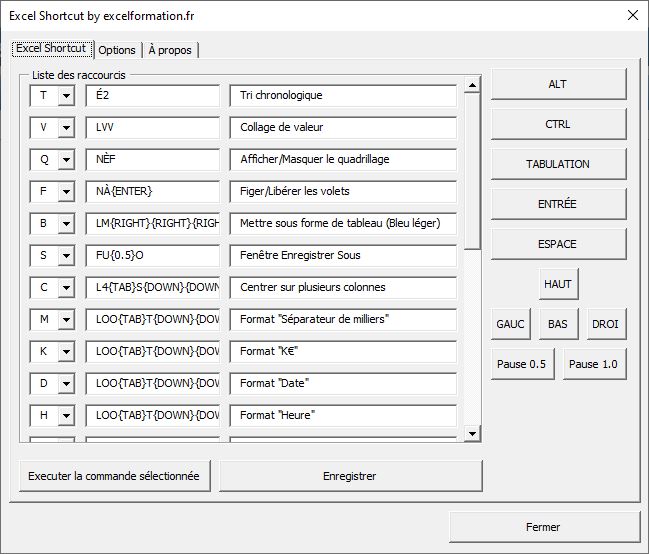Edit Centrer sur plusieurs colonnes description

(343, 287)
